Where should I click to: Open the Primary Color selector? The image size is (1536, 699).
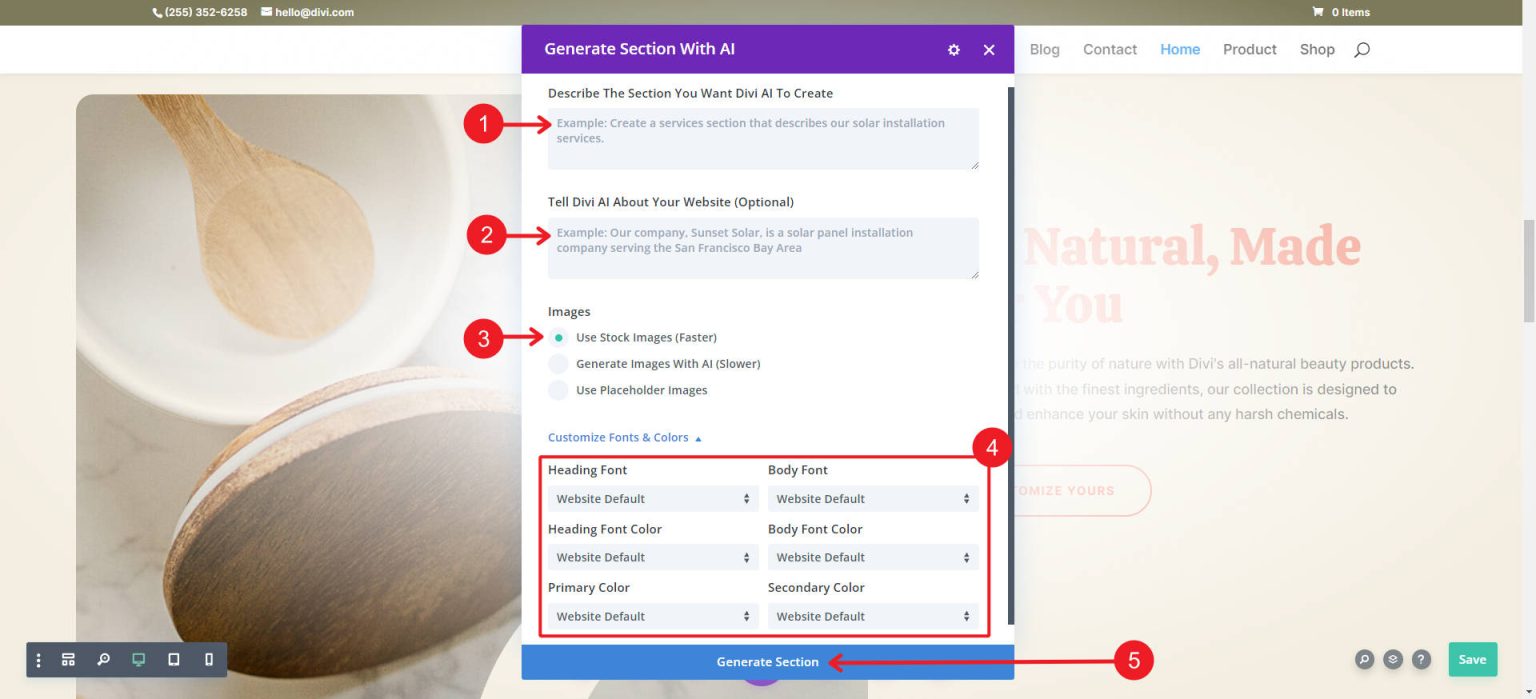click(x=652, y=616)
